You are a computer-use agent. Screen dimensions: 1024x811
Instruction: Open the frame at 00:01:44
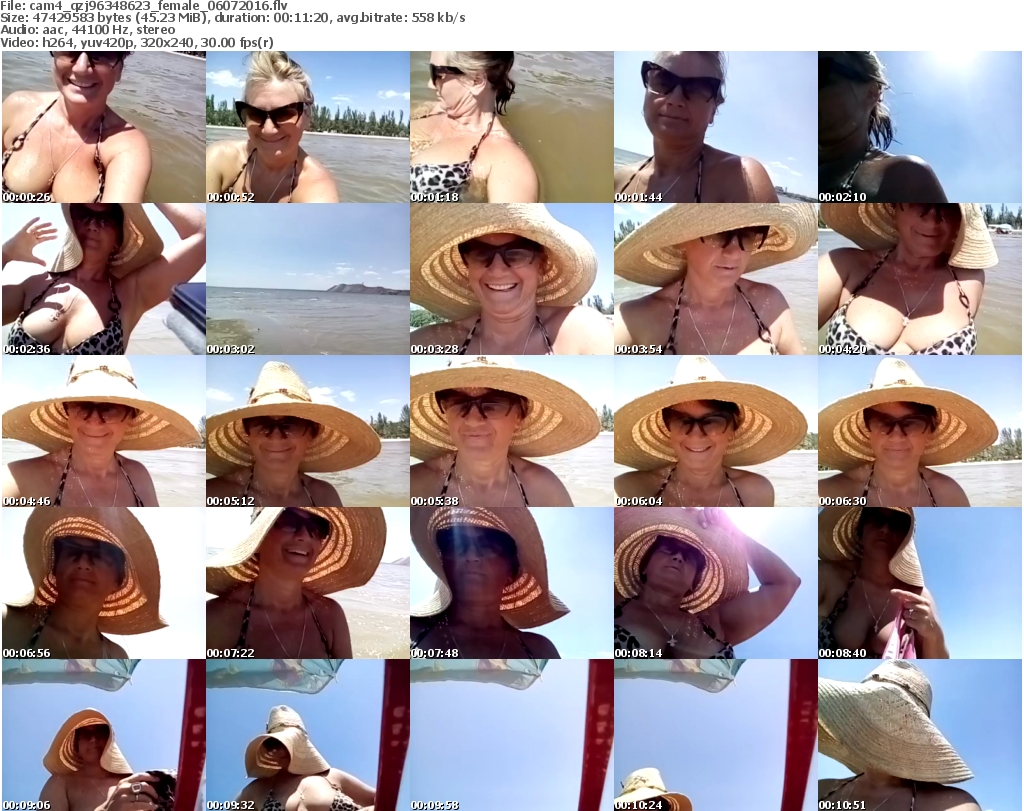715,127
